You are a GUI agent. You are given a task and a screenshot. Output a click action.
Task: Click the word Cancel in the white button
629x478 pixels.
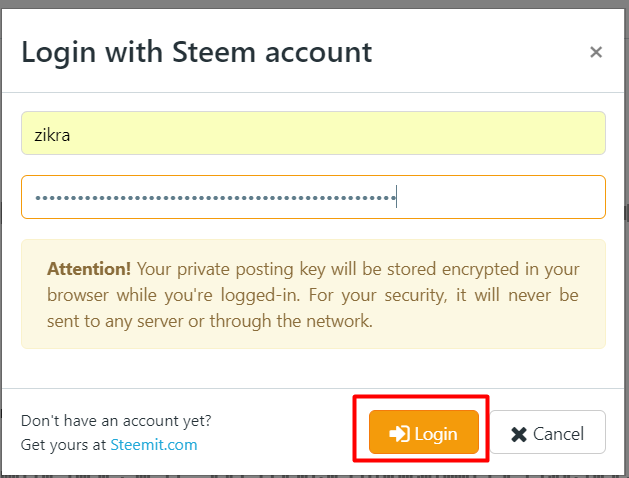[x=558, y=434]
